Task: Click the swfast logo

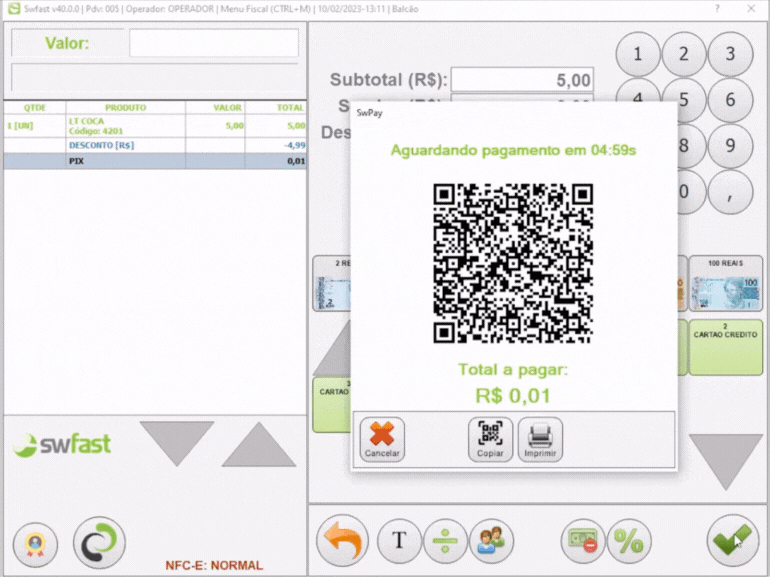Action: click(62, 444)
